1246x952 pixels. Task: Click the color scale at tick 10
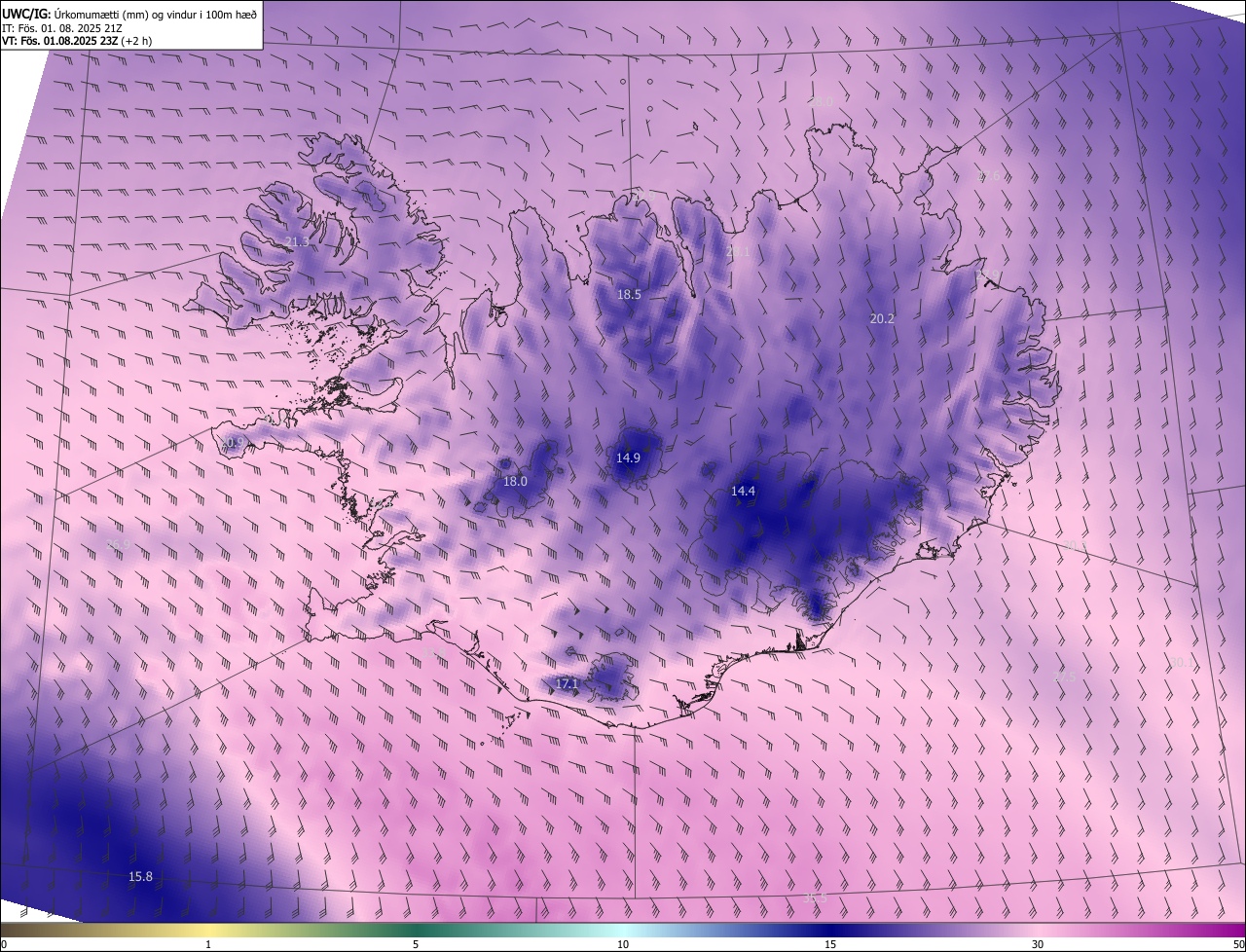coord(623,944)
